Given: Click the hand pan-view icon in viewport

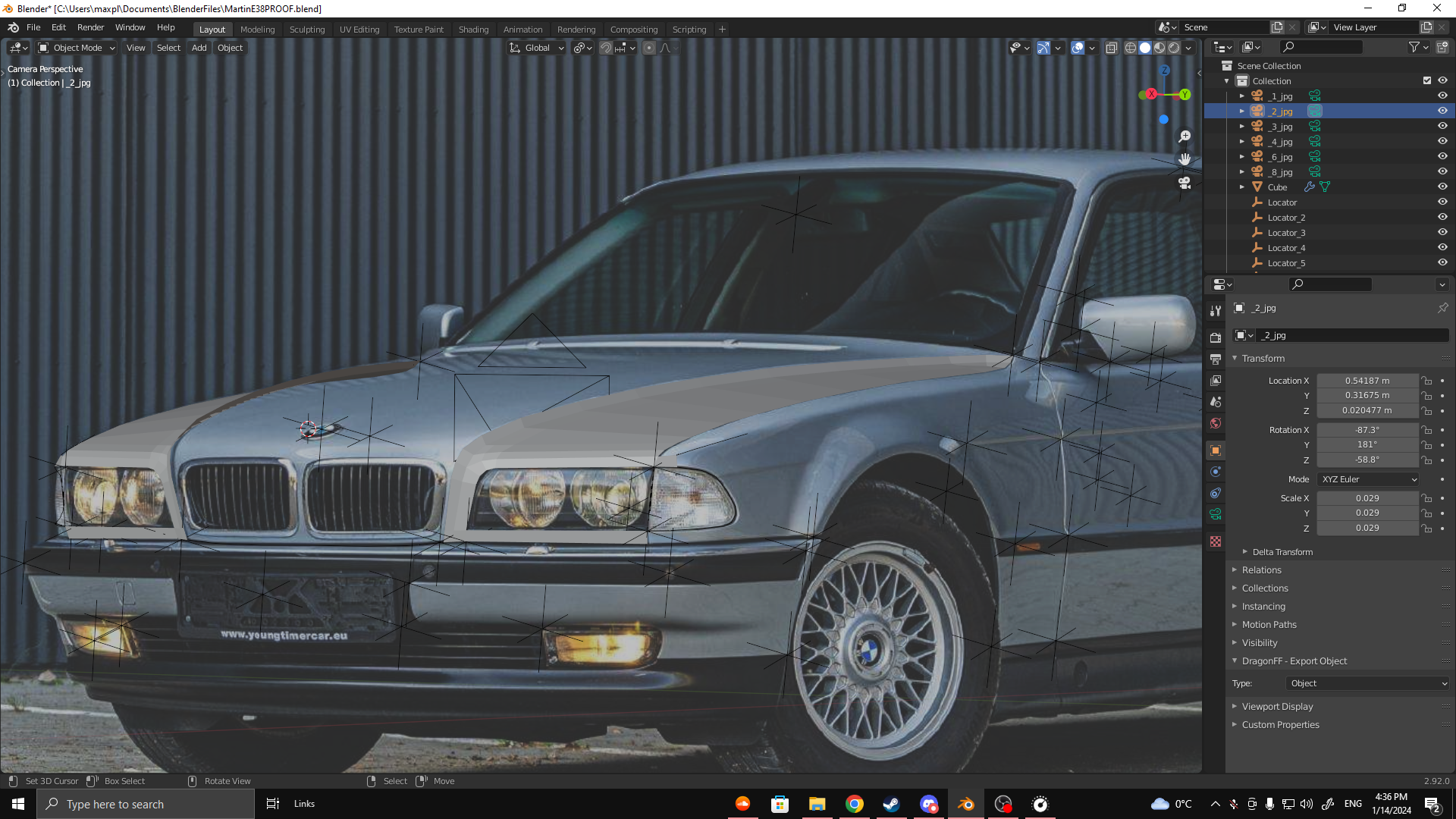Looking at the screenshot, I should [1185, 160].
